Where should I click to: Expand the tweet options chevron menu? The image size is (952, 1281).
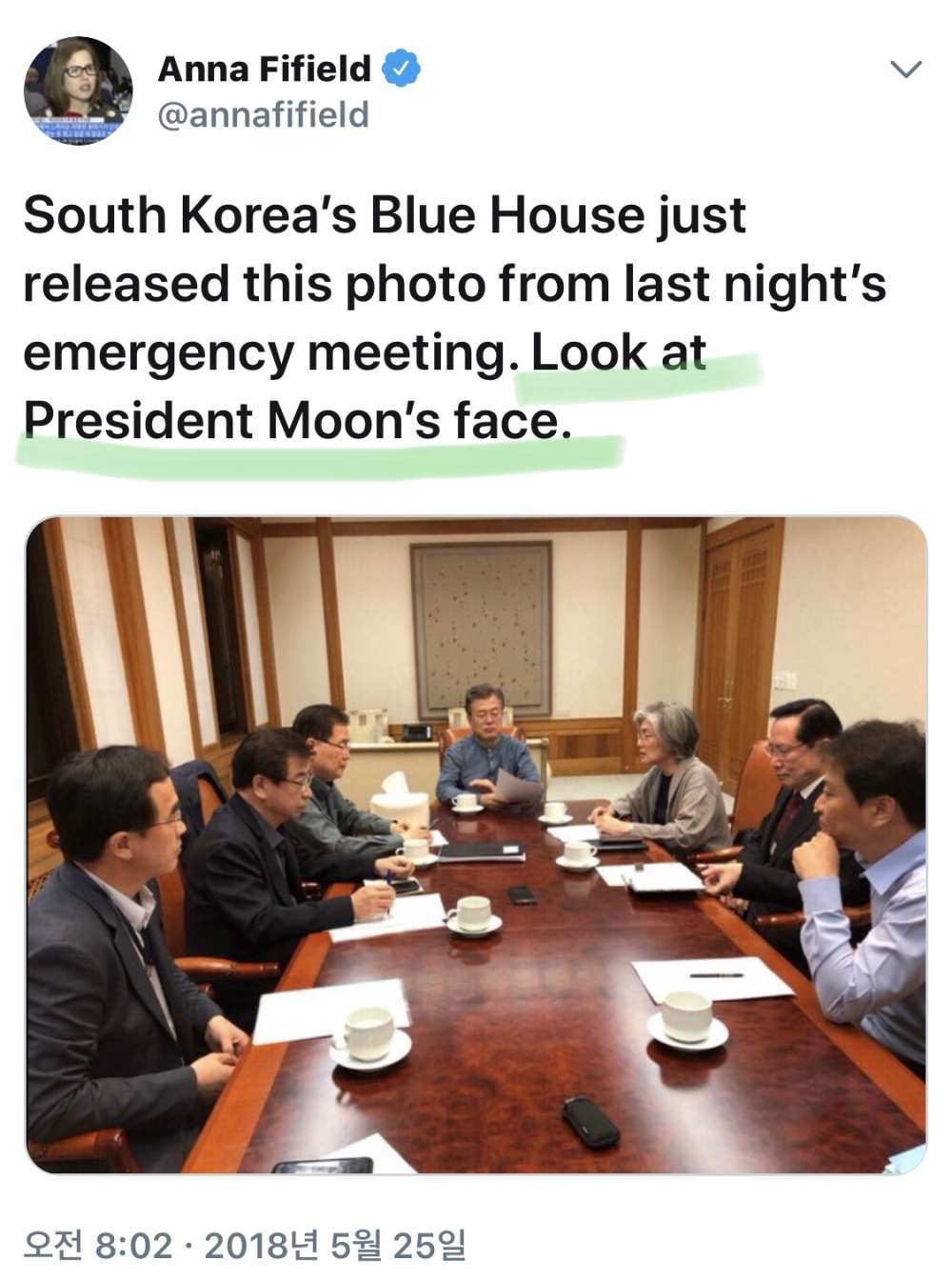pyautogui.click(x=904, y=69)
